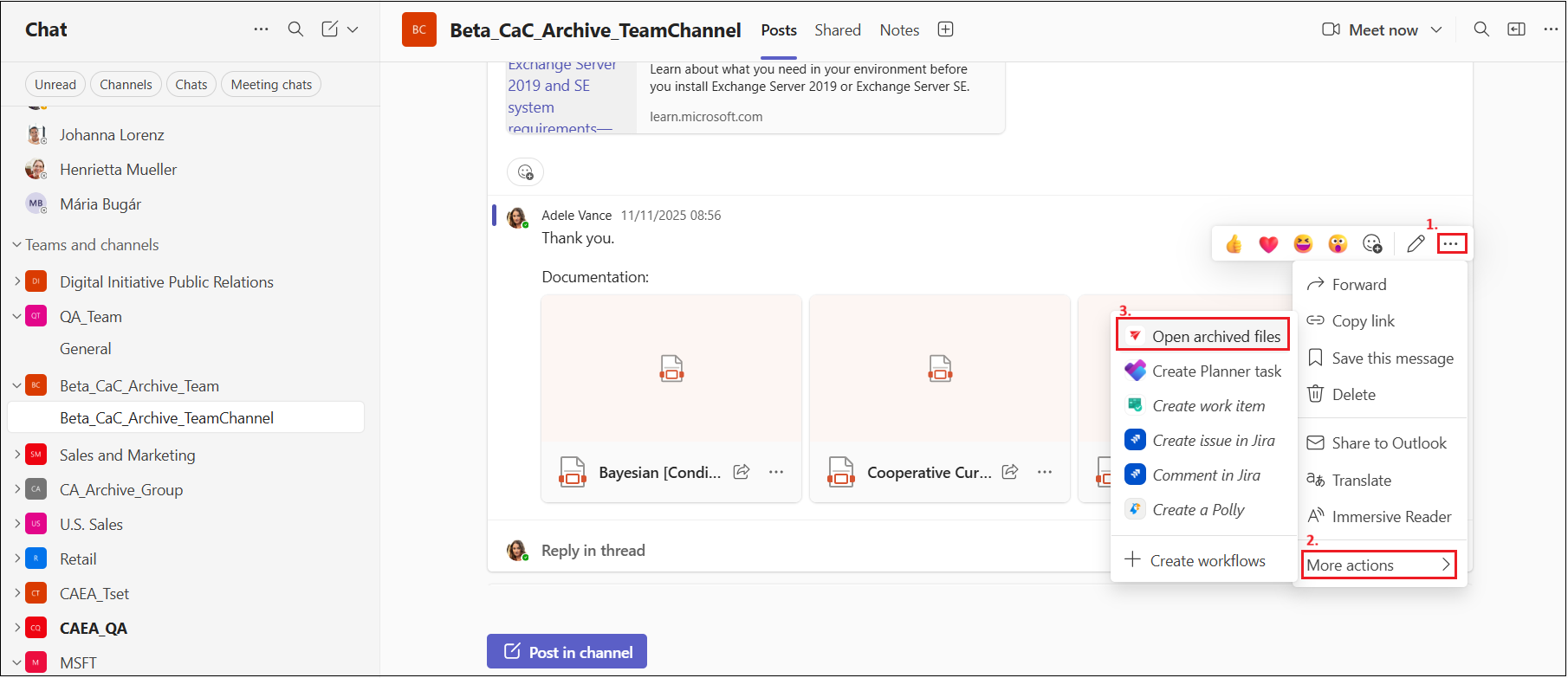Click the Reply in thread field
Image resolution: width=1568 pixels, height=678 pixels.
[x=593, y=551]
